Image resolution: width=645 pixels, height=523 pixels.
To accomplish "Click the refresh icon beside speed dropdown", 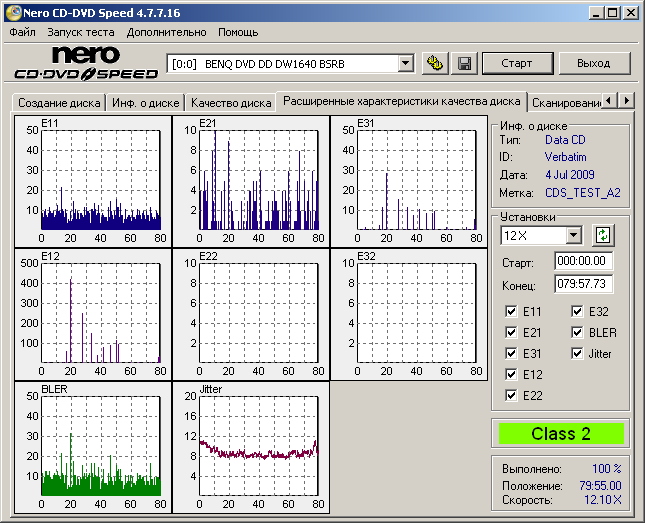I will click(x=602, y=235).
